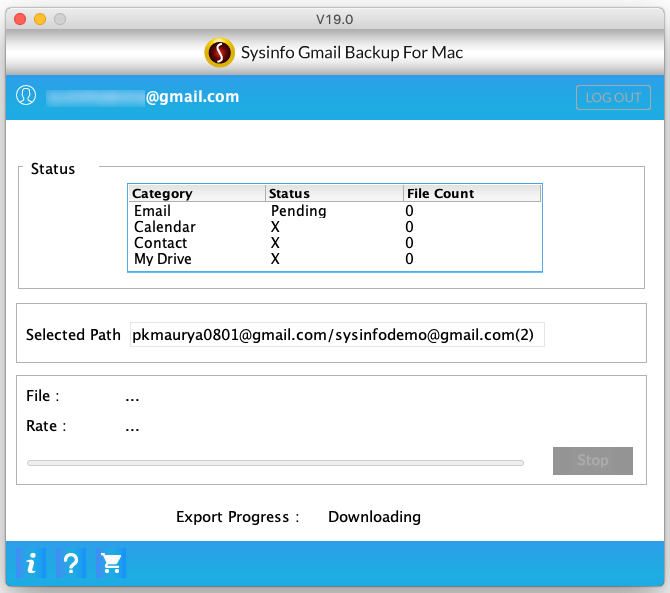Click the Selected Path label
Screen dimensions: 670x593
point(73,335)
